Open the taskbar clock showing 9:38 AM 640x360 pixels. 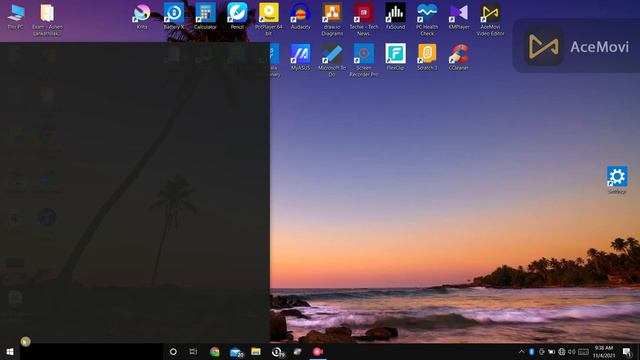pyautogui.click(x=604, y=352)
